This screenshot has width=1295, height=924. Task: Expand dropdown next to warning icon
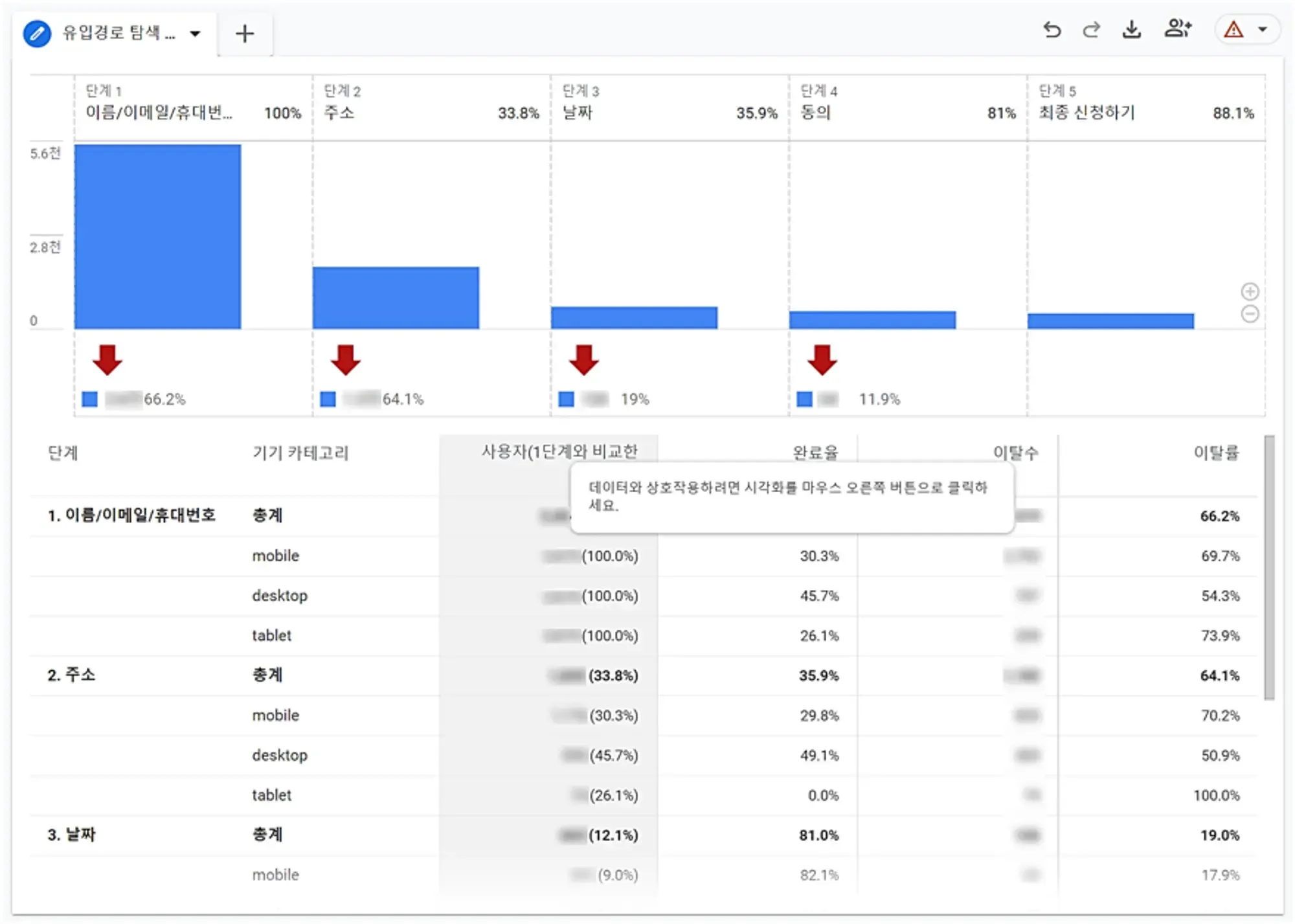[x=1262, y=30]
